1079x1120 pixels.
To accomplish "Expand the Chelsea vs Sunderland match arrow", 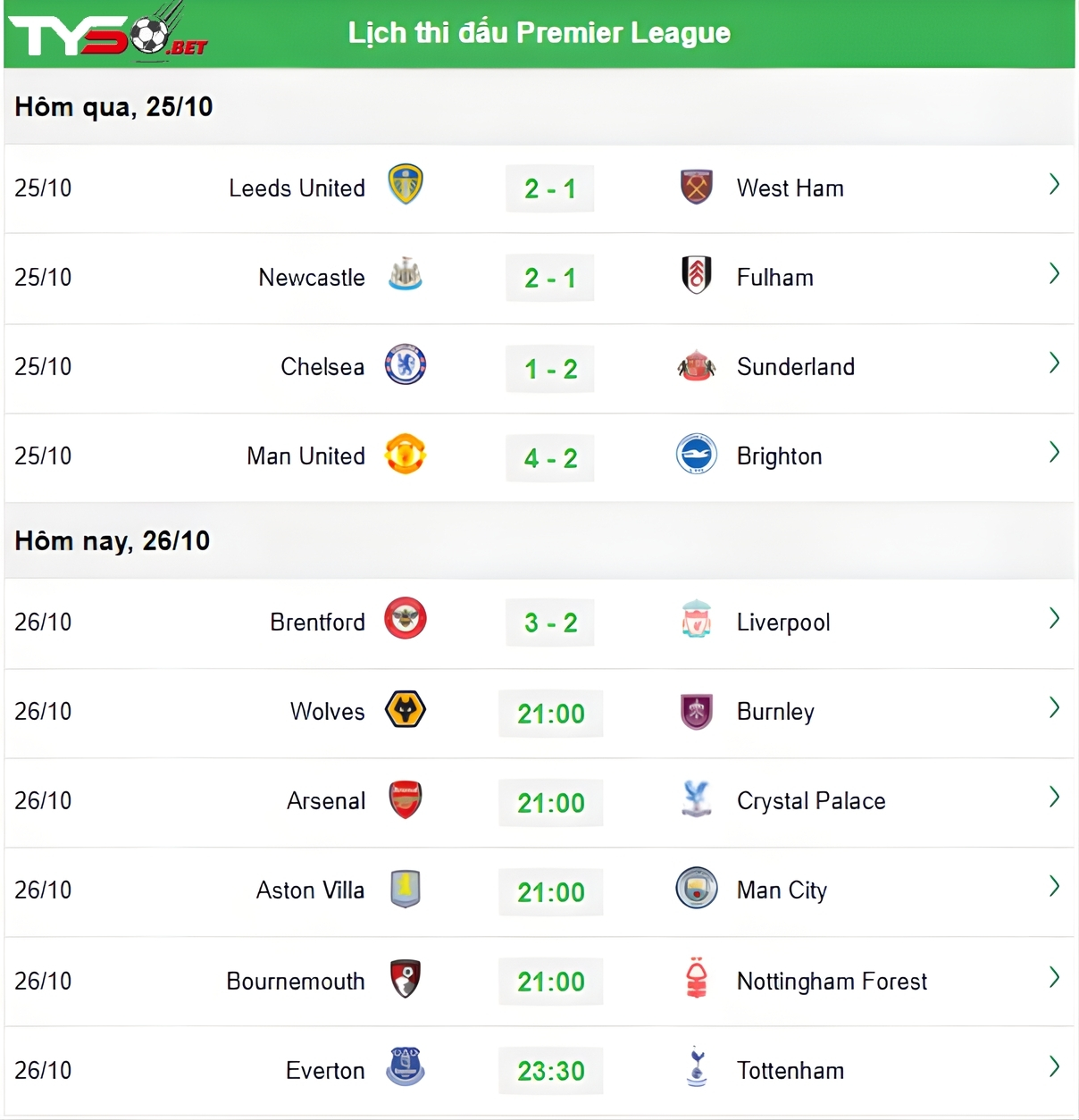I will (x=1054, y=364).
